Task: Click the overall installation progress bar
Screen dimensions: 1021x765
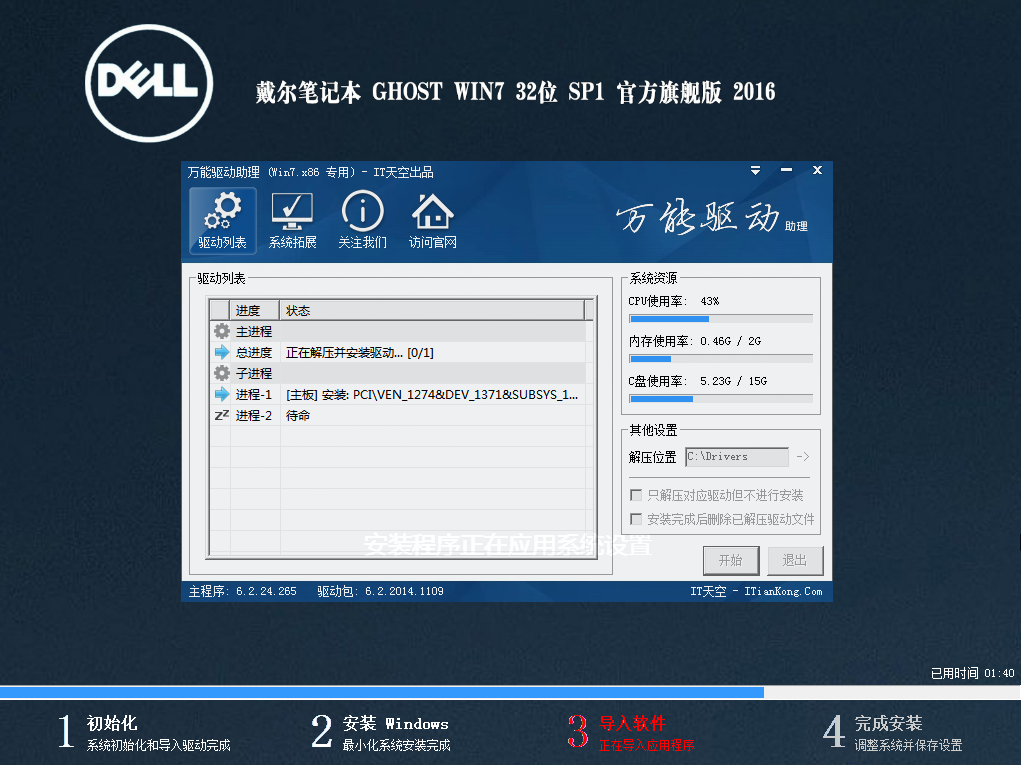Action: click(x=510, y=692)
